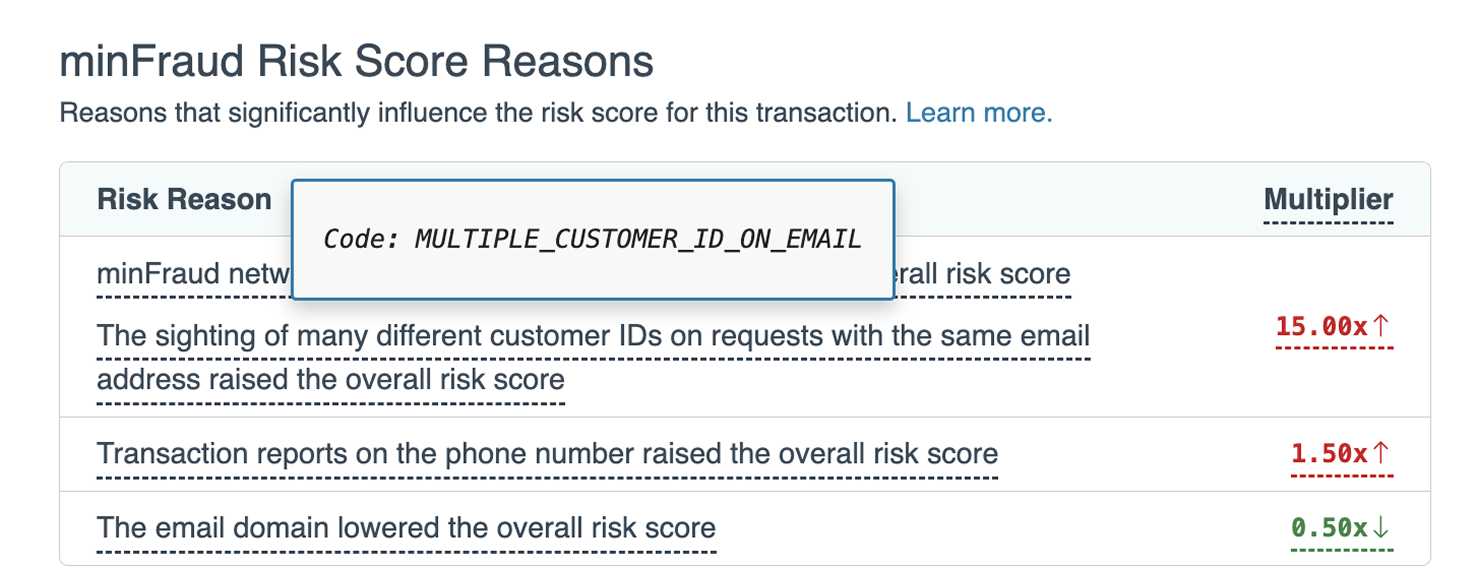Click the green down arrow beside 0.50x
1478x581 pixels.
(1381, 527)
